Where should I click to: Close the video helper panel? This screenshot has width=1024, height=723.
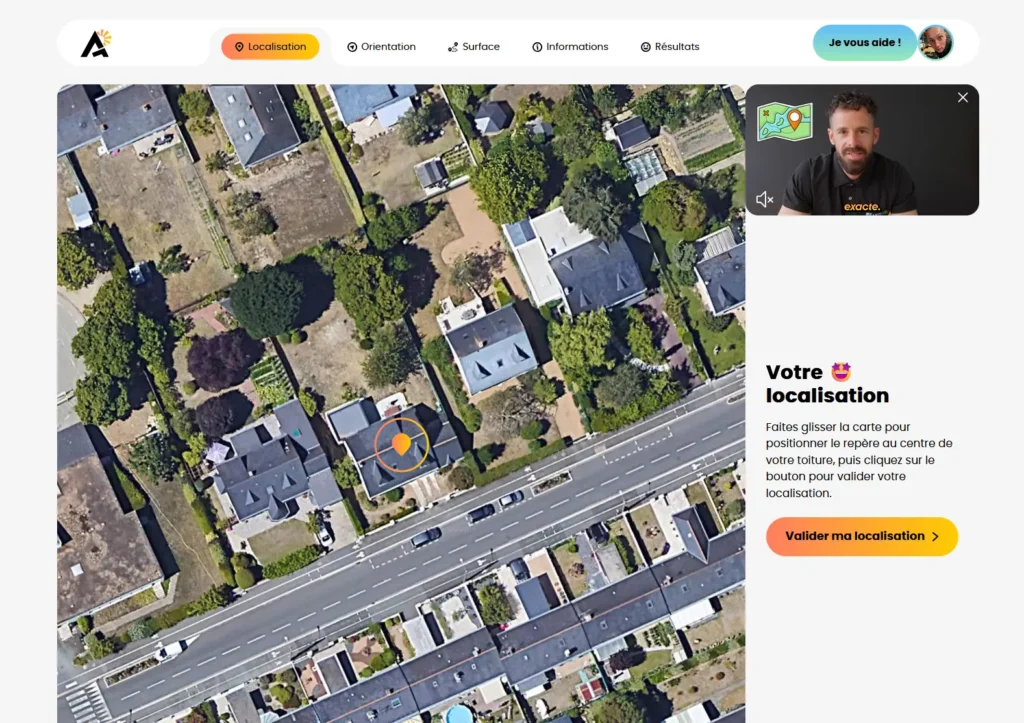click(963, 97)
